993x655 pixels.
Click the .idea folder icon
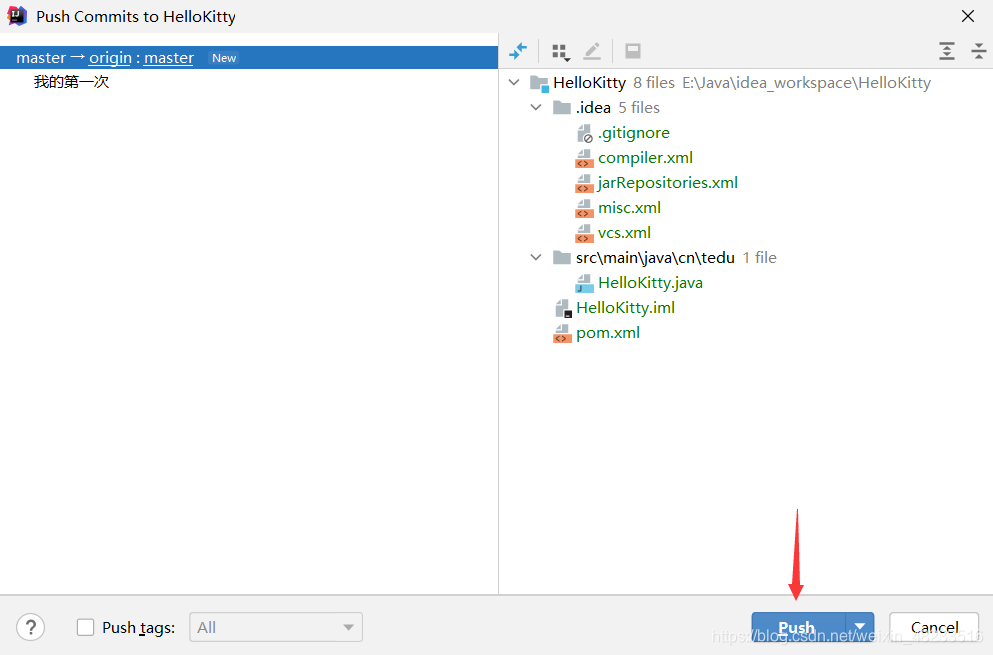pos(562,108)
